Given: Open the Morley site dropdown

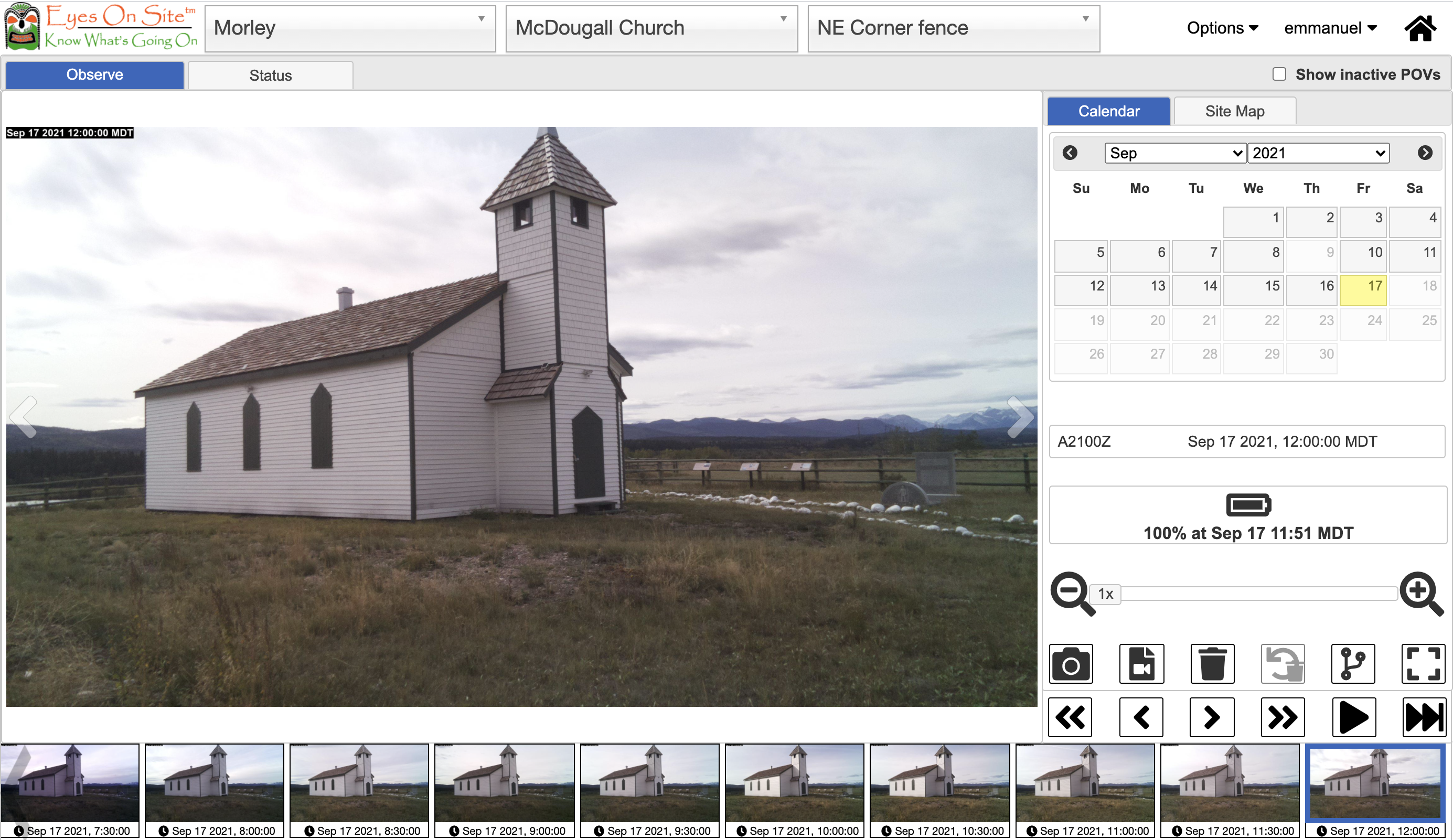Looking at the screenshot, I should click(x=350, y=28).
